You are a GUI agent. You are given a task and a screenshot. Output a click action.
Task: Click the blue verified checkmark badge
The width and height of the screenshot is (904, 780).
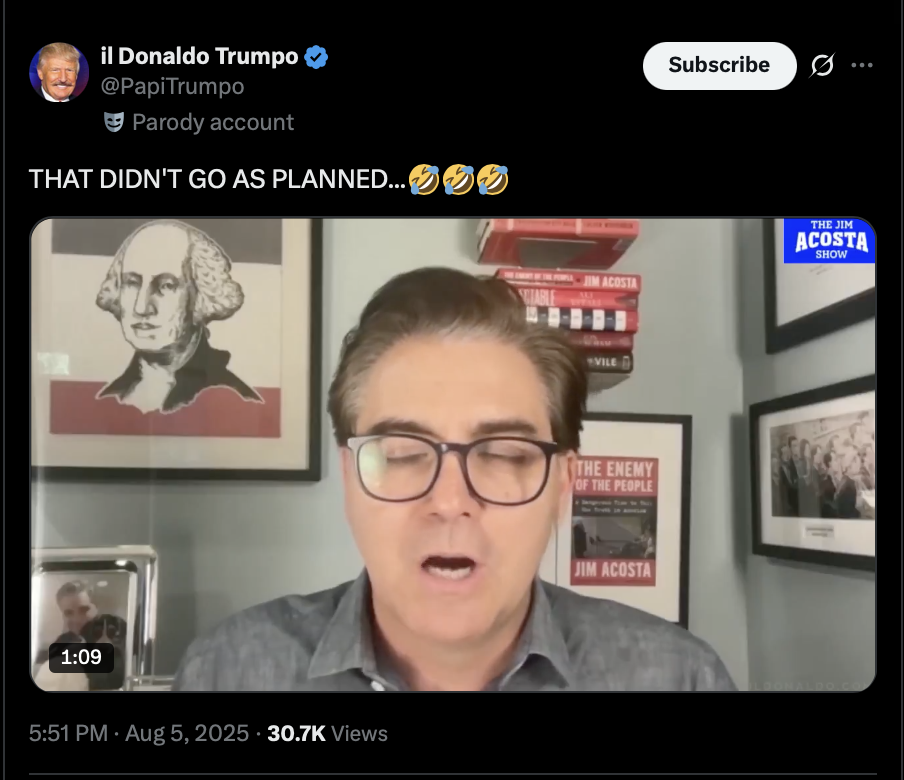click(x=316, y=57)
